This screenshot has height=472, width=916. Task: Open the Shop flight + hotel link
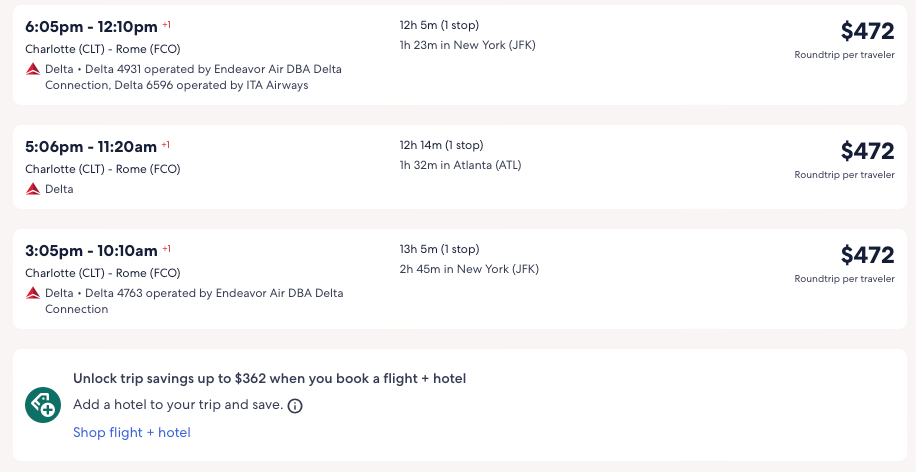pos(132,432)
